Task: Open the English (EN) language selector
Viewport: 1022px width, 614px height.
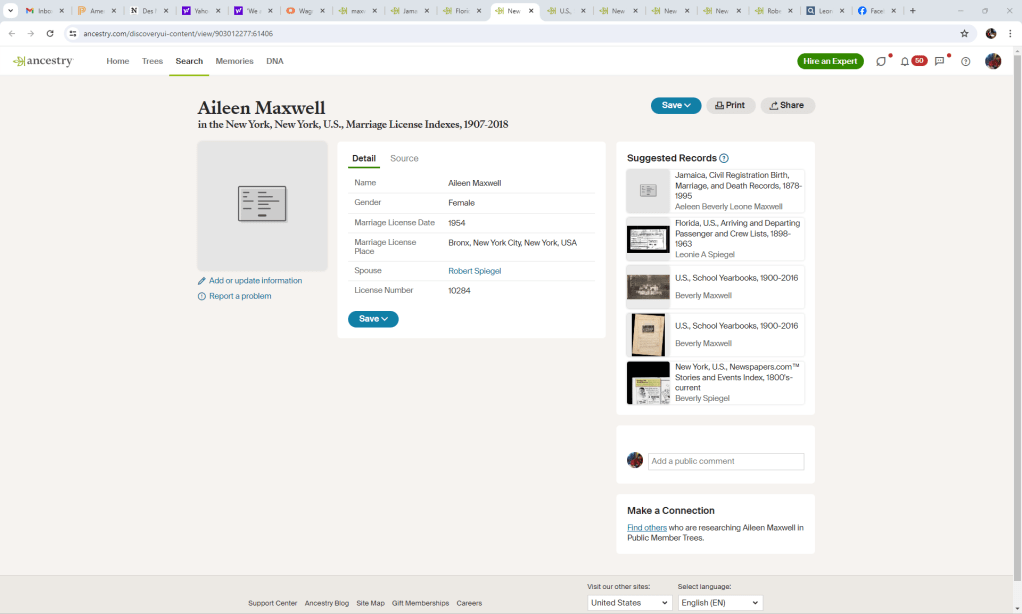Action: tap(719, 603)
